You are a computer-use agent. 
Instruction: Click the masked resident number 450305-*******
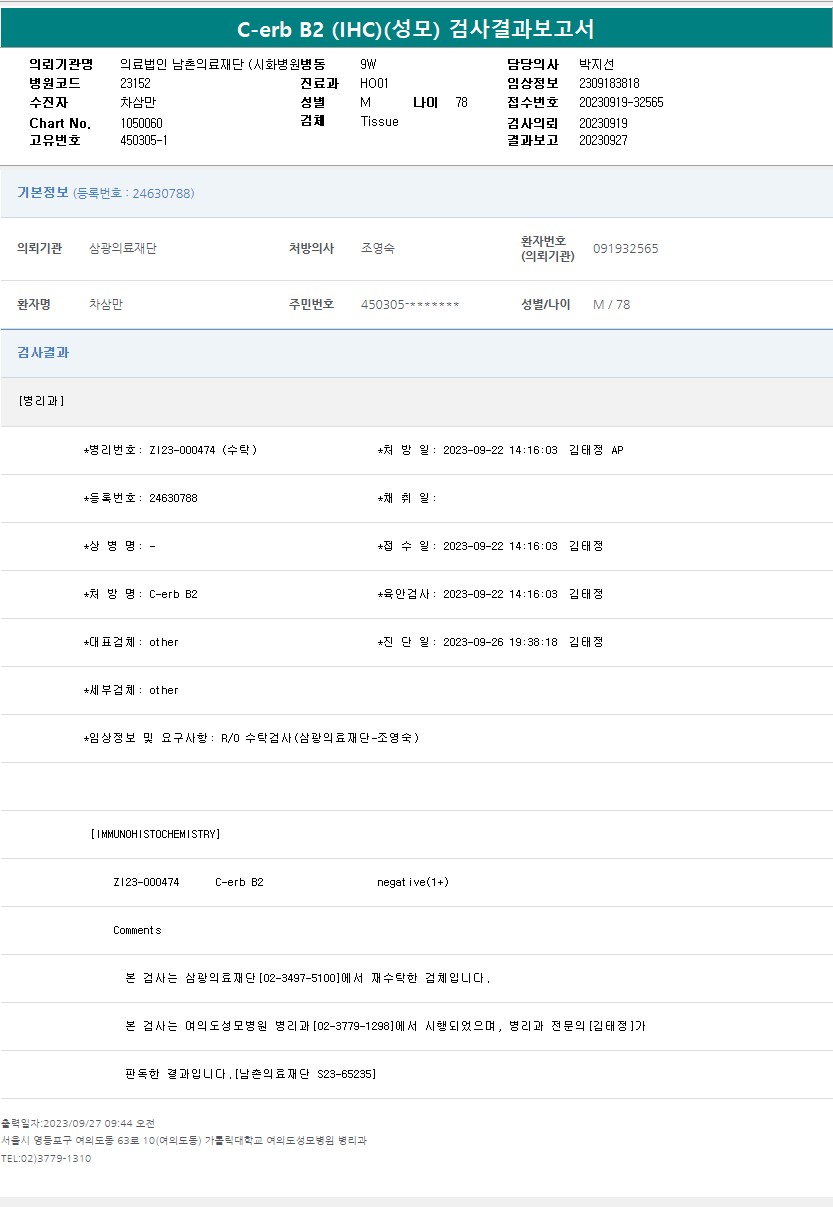click(x=410, y=304)
